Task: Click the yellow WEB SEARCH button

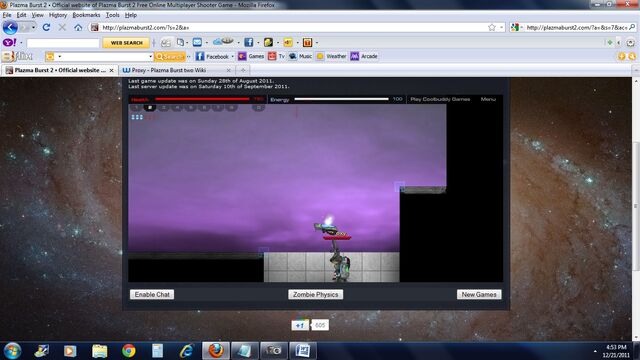Action: (x=127, y=42)
